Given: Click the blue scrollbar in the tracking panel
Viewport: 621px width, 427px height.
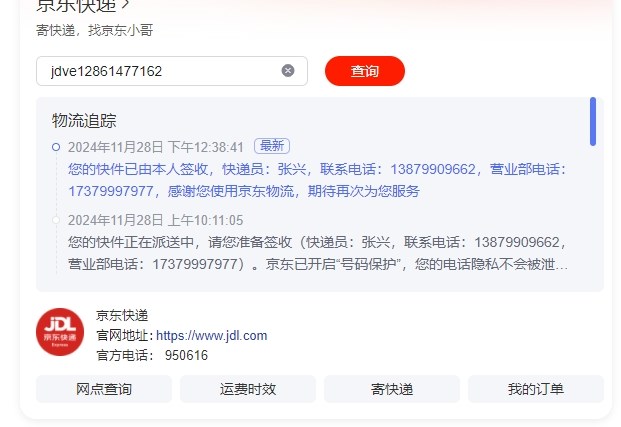Looking at the screenshot, I should 593,121.
